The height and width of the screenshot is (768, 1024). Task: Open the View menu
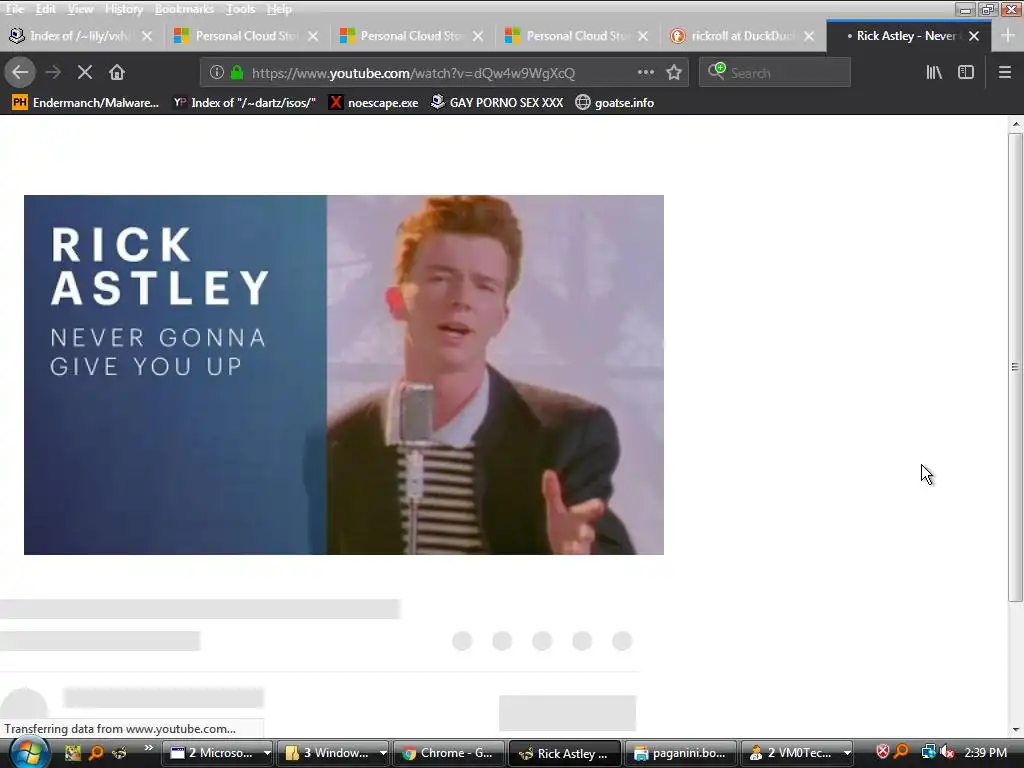80,9
